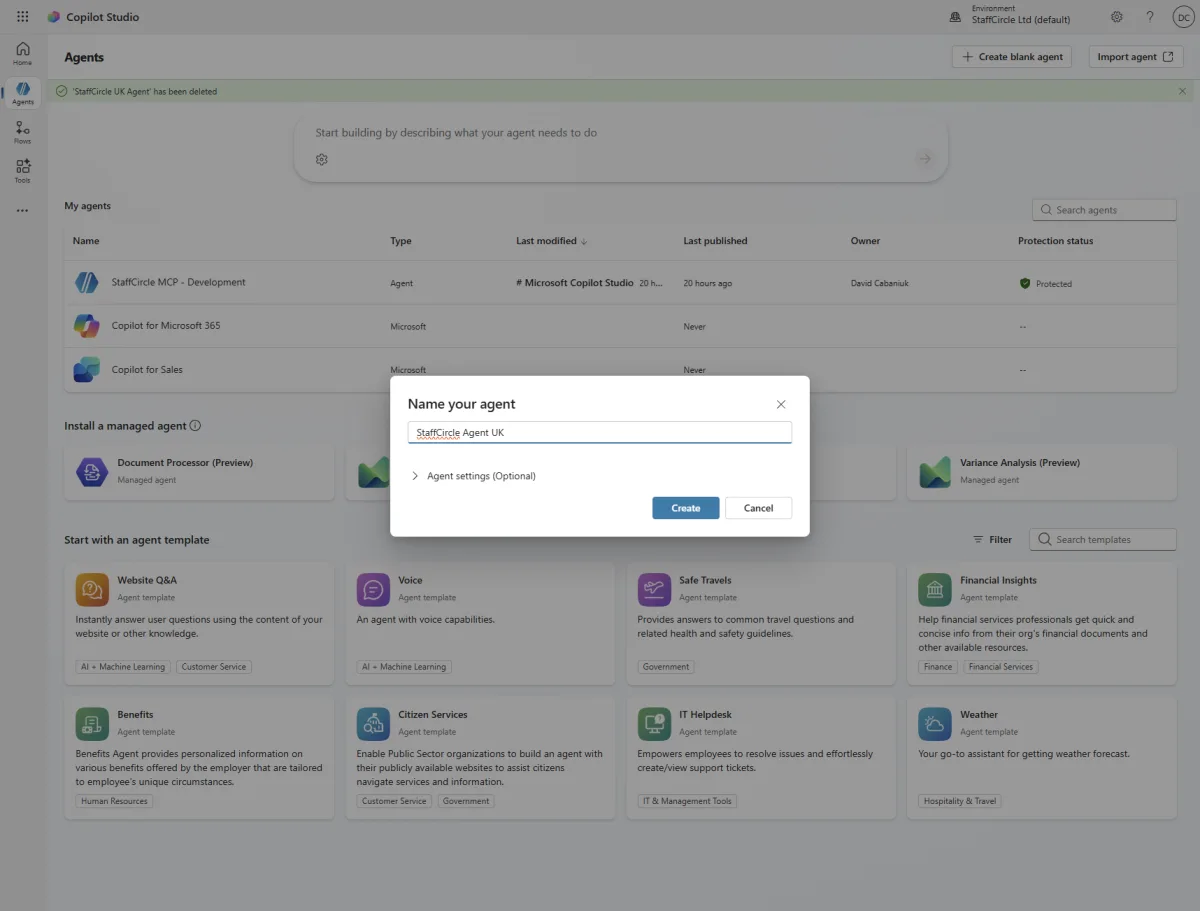Open the templates Filter button
Screen dimensions: 1200x911
[x=993, y=539]
